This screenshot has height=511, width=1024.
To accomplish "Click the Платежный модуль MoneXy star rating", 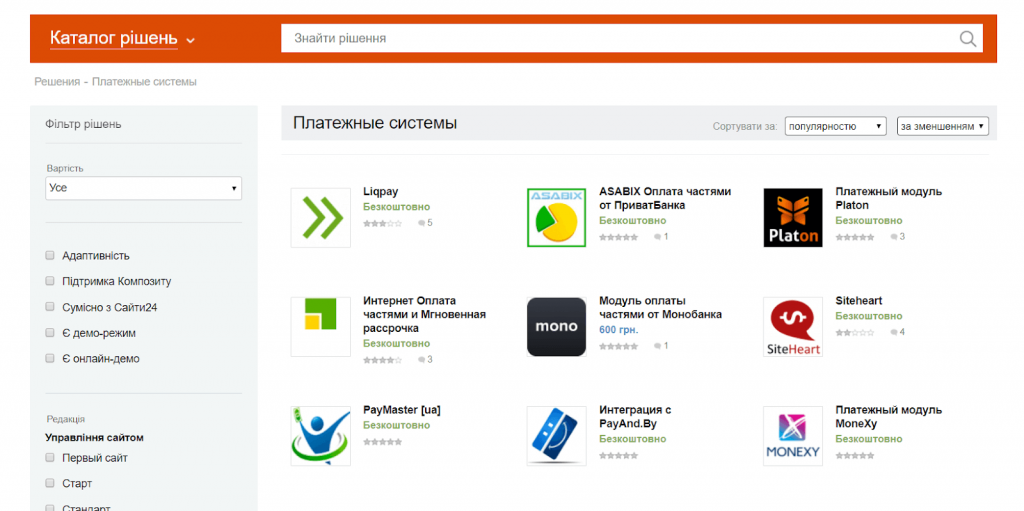I will [x=855, y=455].
